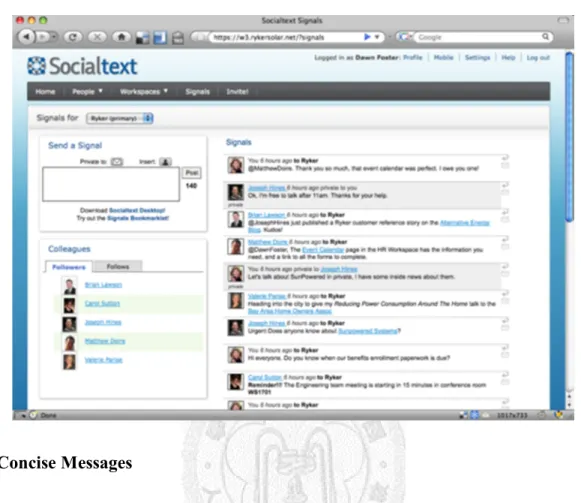
Task: Go to Home in the navigation bar
Action: (45, 92)
